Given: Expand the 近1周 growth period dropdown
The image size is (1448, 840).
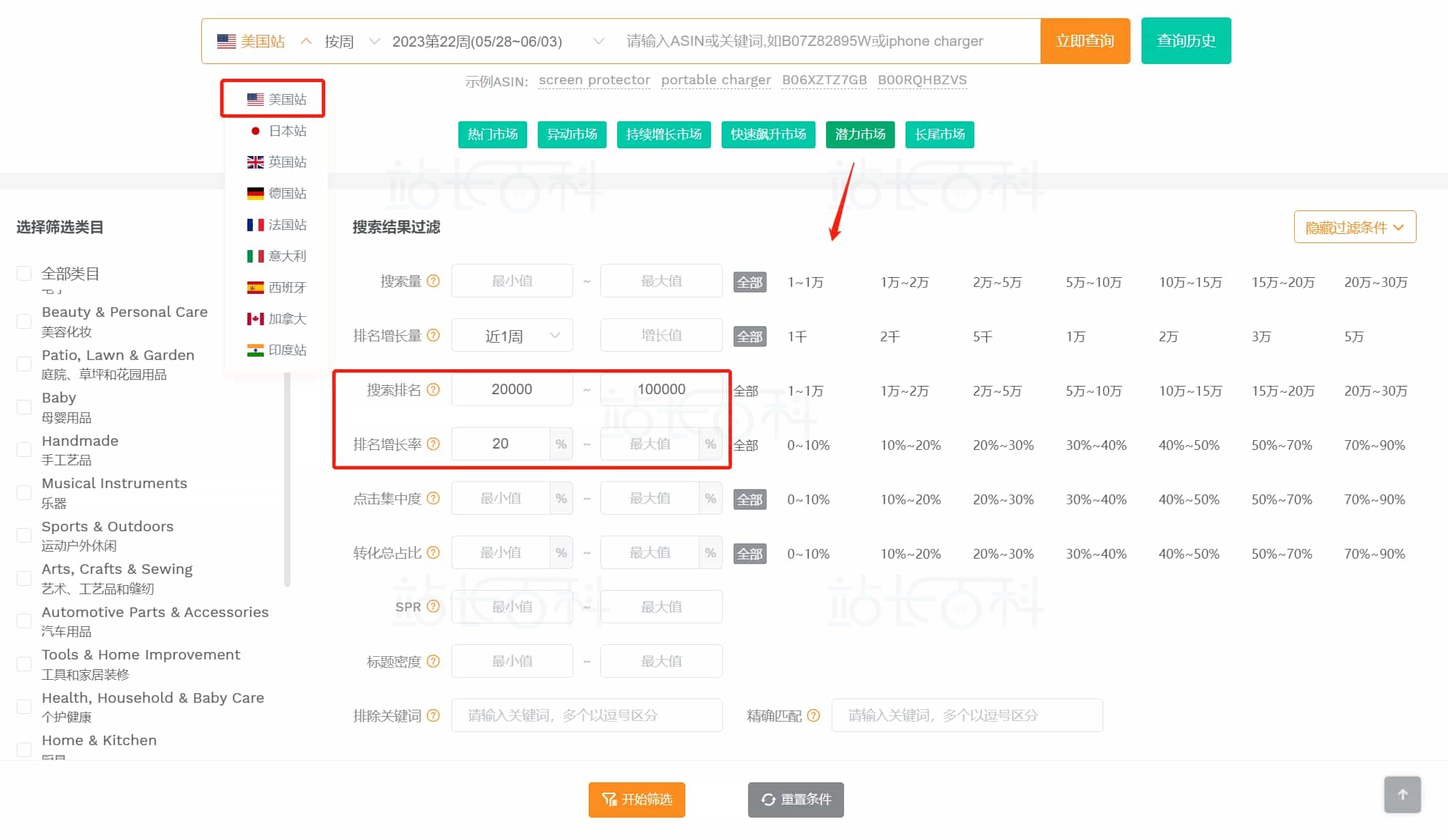Looking at the screenshot, I should click(x=512, y=335).
